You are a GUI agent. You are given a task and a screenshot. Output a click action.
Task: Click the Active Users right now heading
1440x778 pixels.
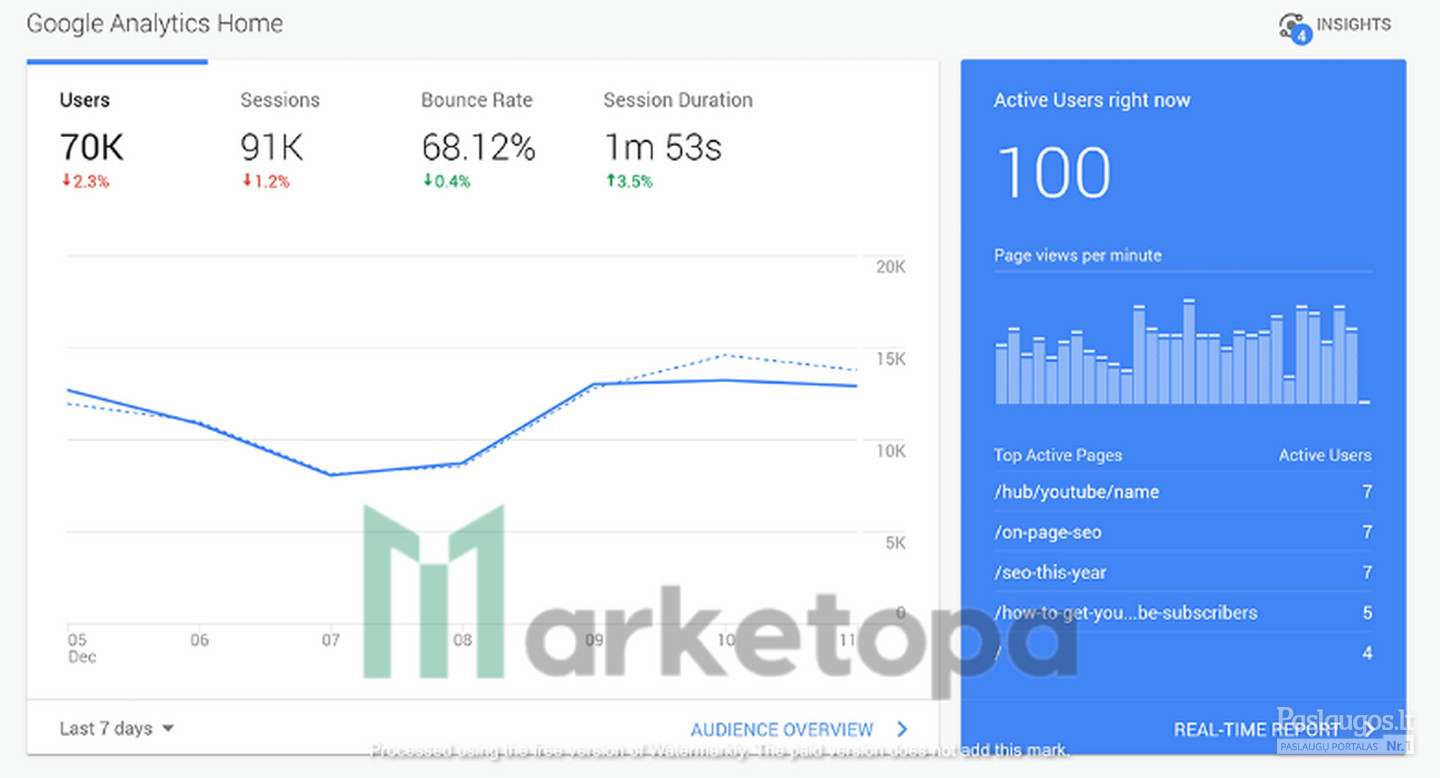1092,100
